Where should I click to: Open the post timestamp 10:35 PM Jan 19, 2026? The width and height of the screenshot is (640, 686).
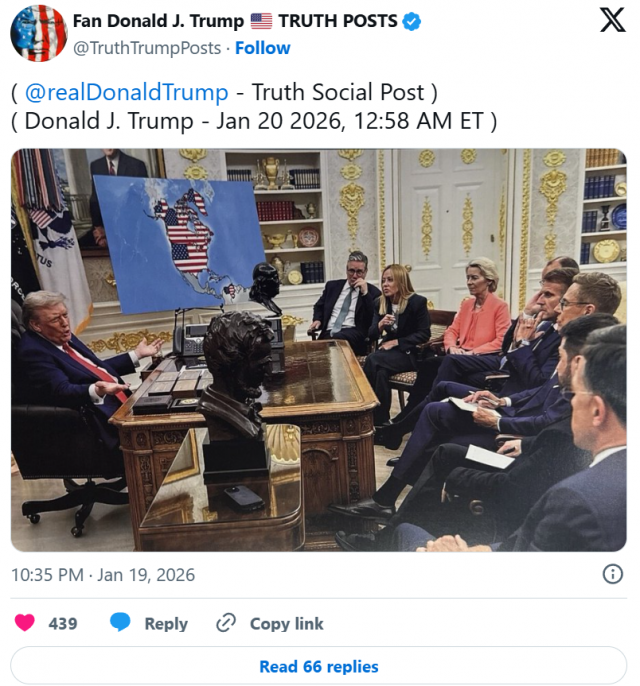tap(103, 575)
